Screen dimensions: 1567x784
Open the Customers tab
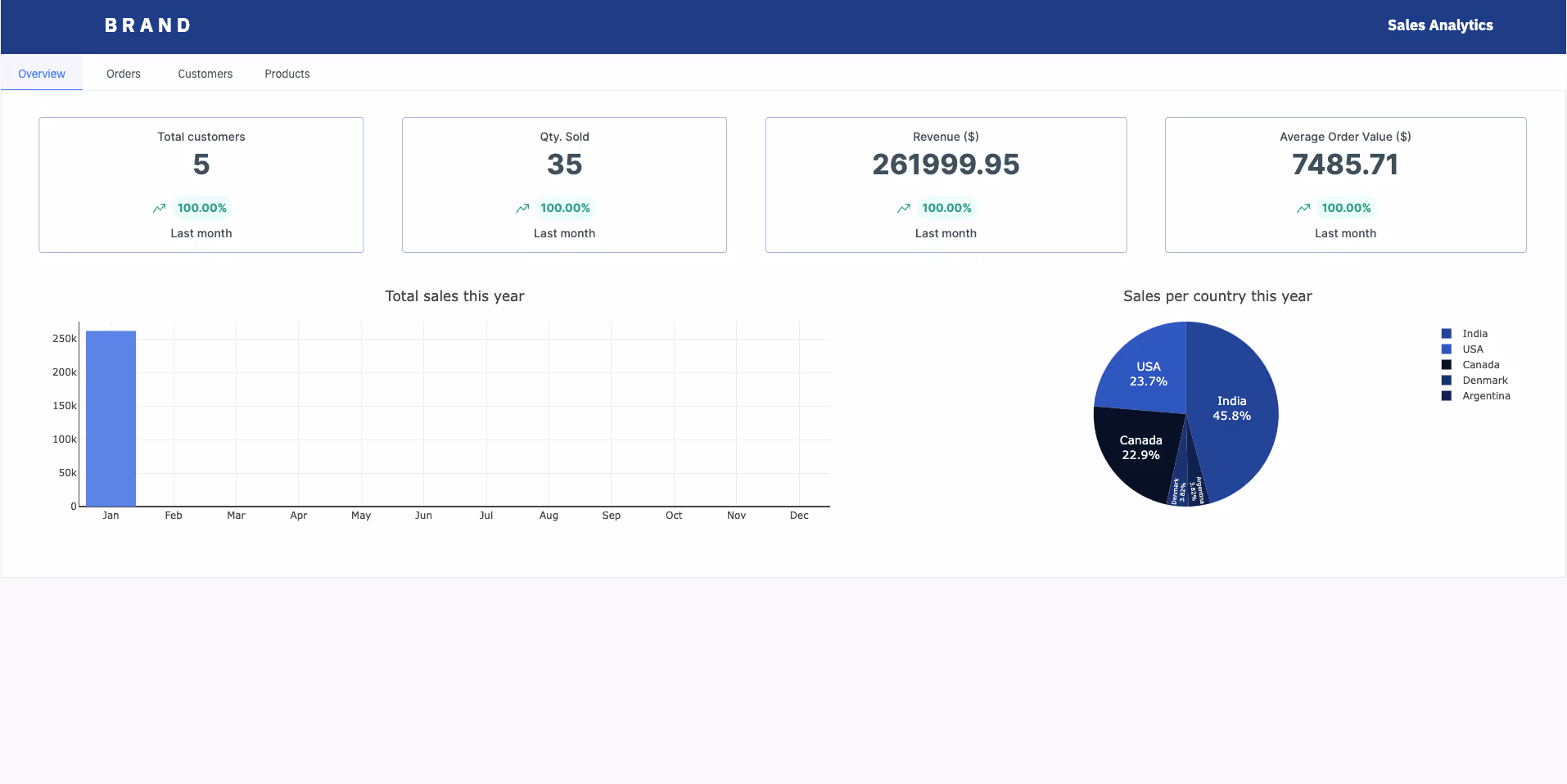point(205,74)
